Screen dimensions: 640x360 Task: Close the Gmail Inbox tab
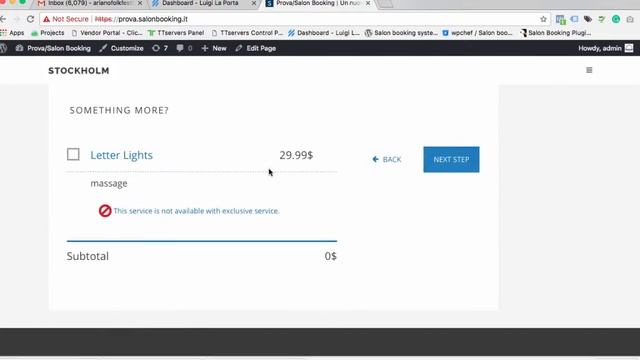coord(140,3)
